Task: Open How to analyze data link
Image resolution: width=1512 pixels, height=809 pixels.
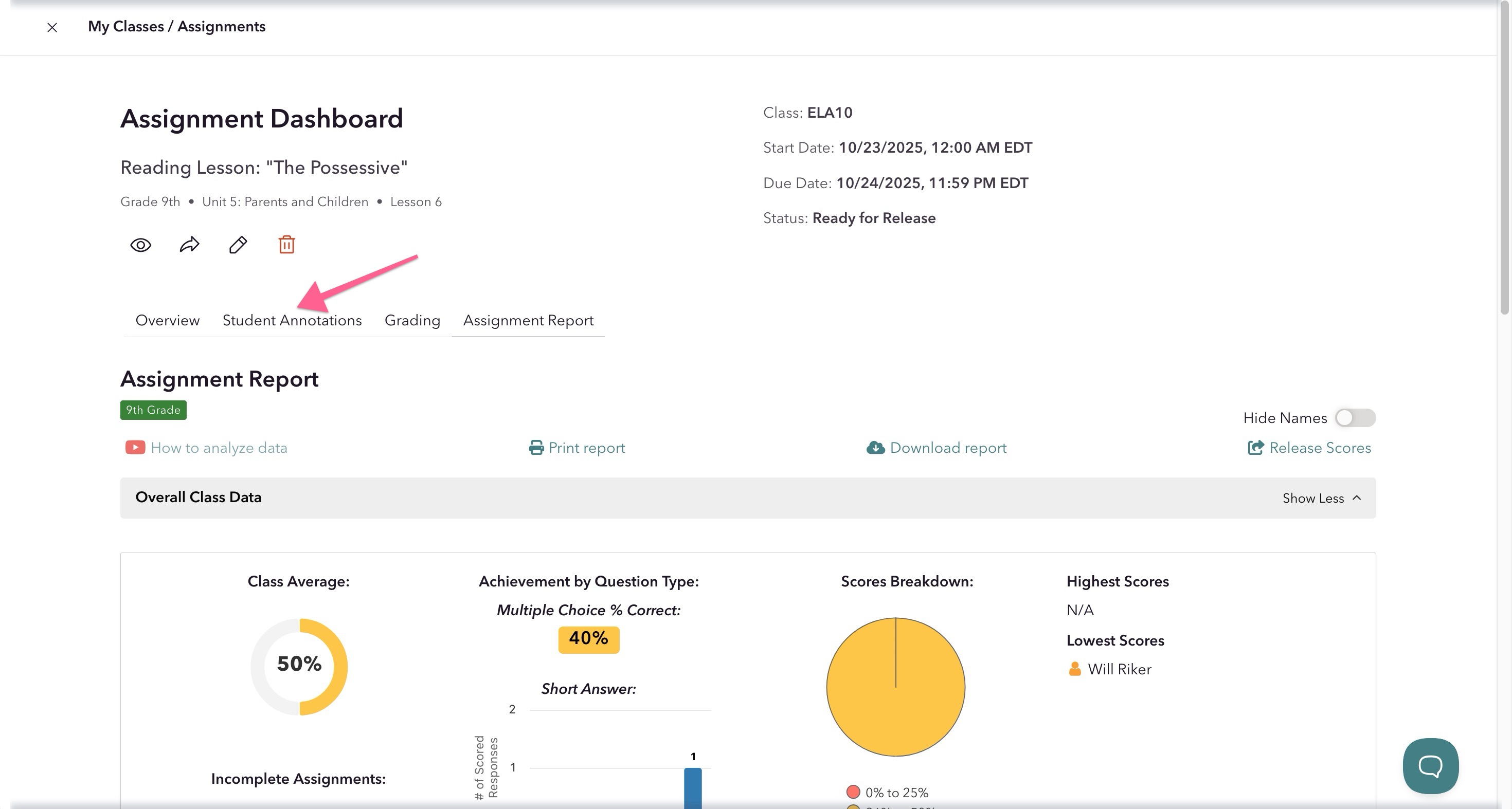Action: tap(219, 448)
